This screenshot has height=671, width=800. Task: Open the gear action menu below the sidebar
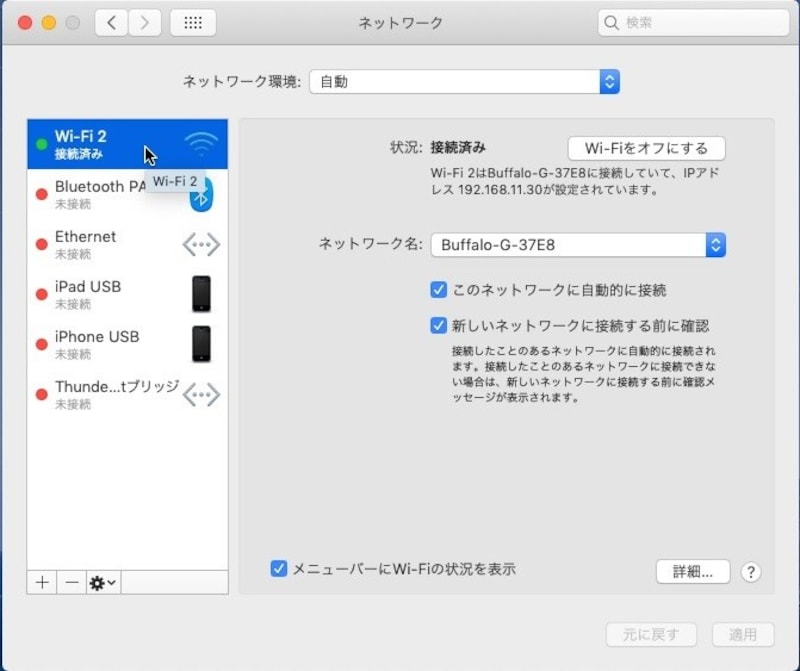click(x=97, y=582)
